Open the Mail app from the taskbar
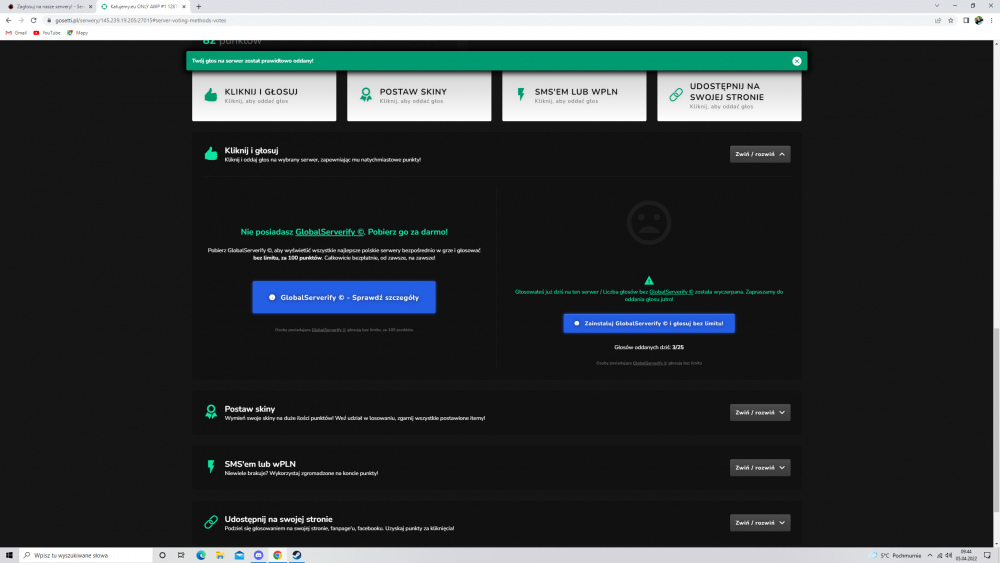 click(239, 555)
